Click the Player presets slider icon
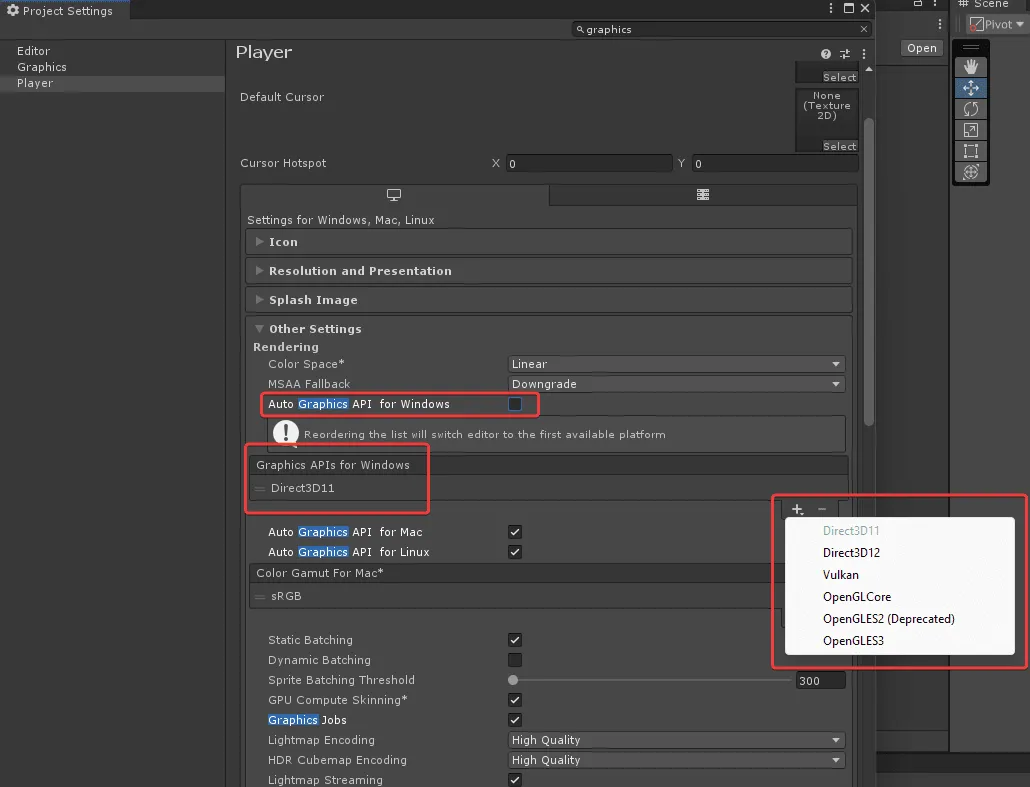 pyautogui.click(x=845, y=54)
